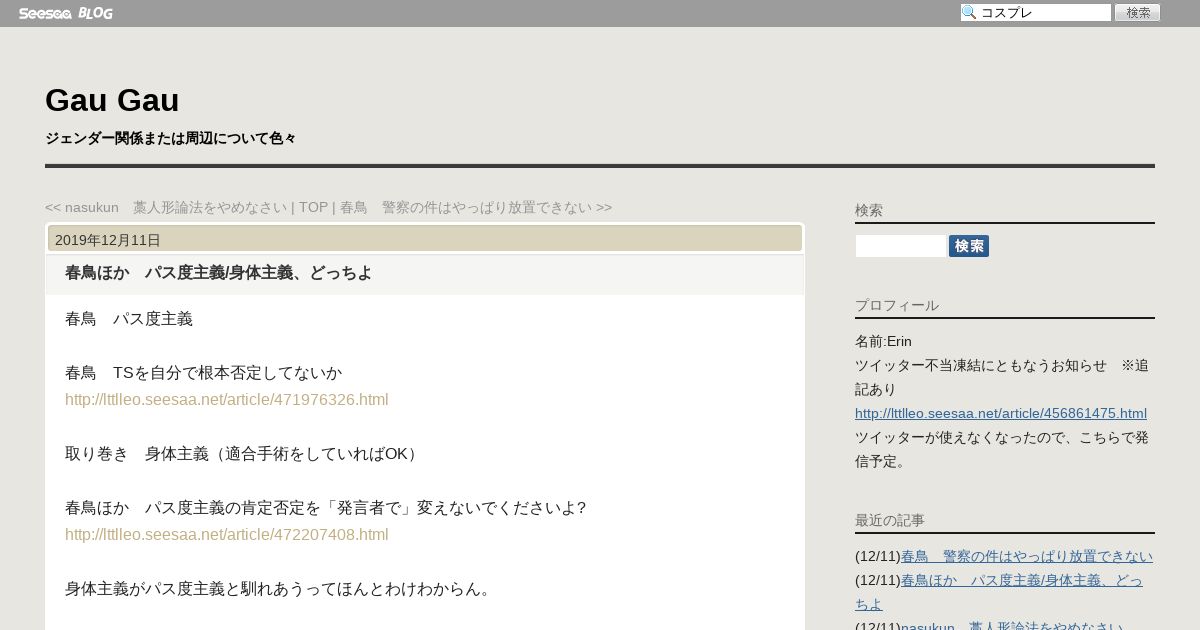Select the line 春鳥 TSを自分で根本否定してないか

pos(203,373)
